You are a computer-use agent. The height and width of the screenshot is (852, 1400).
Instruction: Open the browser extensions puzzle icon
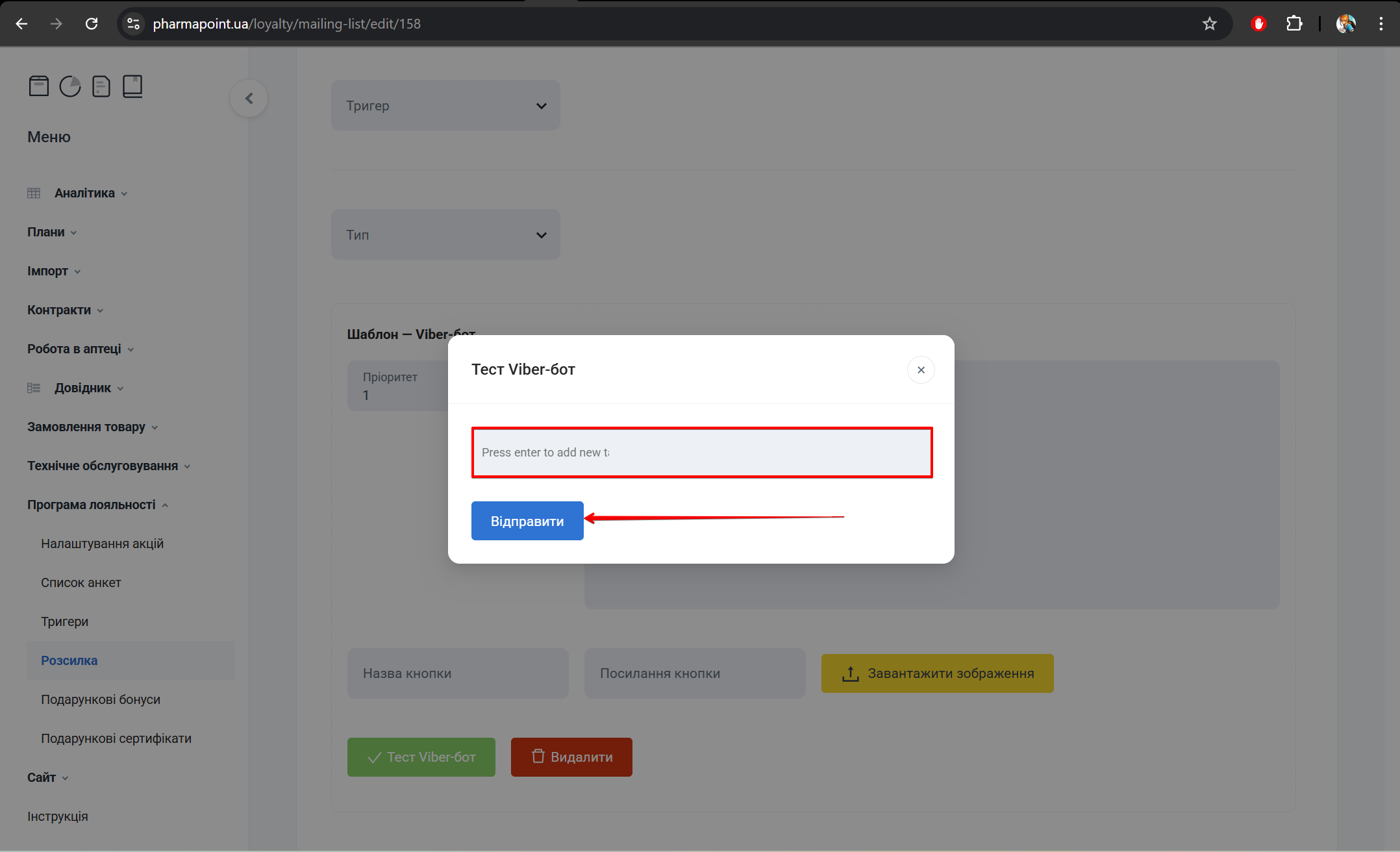(x=1294, y=24)
